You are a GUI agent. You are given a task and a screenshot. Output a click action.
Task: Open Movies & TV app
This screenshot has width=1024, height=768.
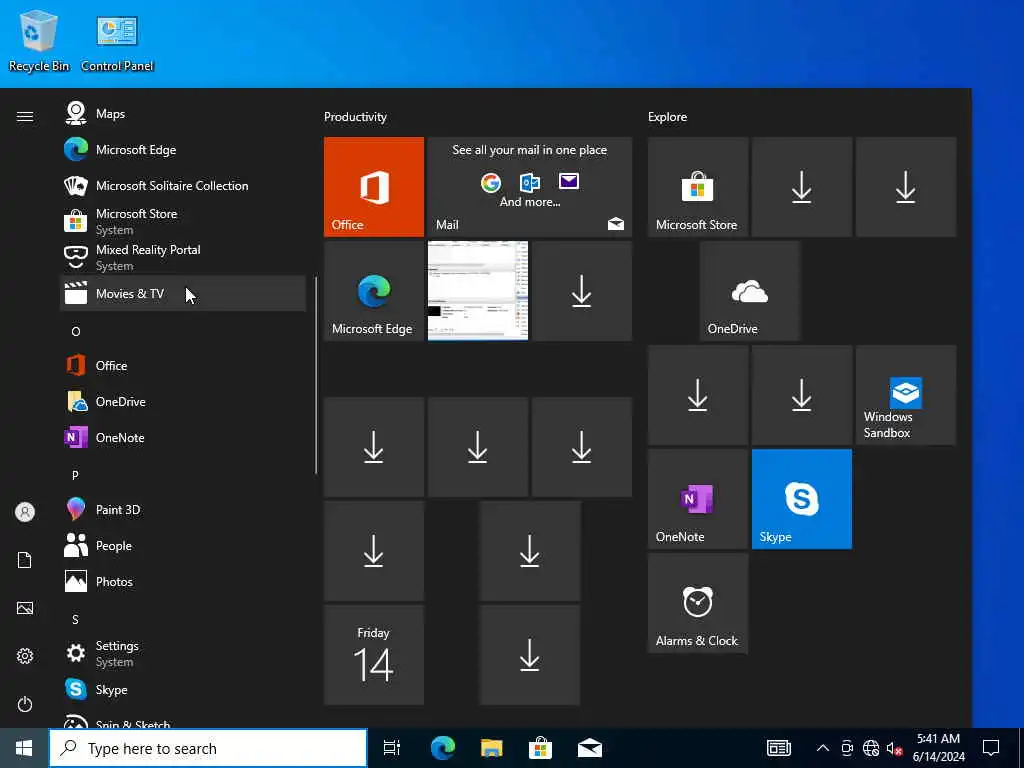pyautogui.click(x=183, y=293)
